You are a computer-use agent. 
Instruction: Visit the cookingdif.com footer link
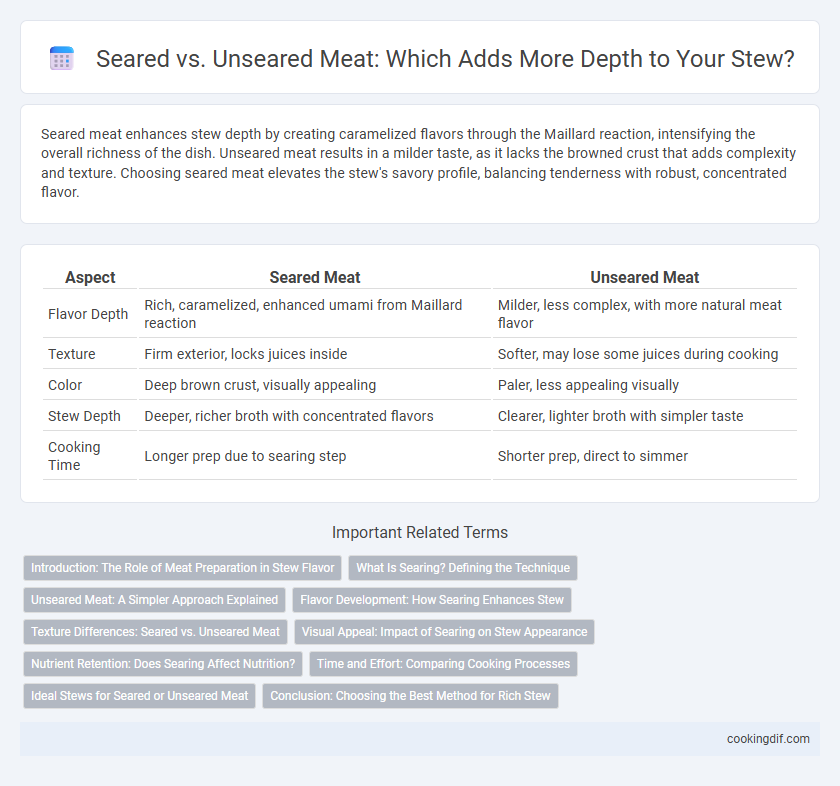(768, 739)
